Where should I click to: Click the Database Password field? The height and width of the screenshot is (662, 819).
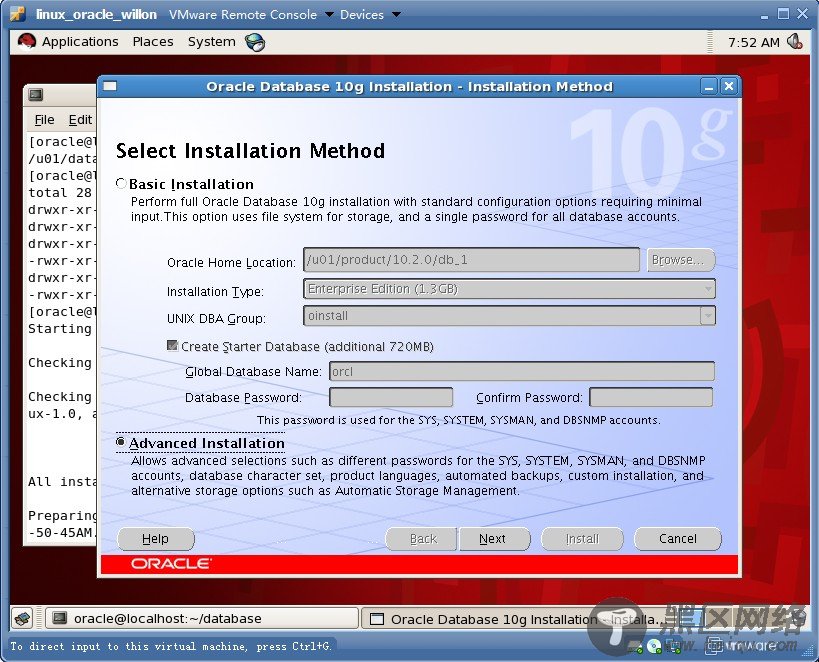(x=391, y=397)
